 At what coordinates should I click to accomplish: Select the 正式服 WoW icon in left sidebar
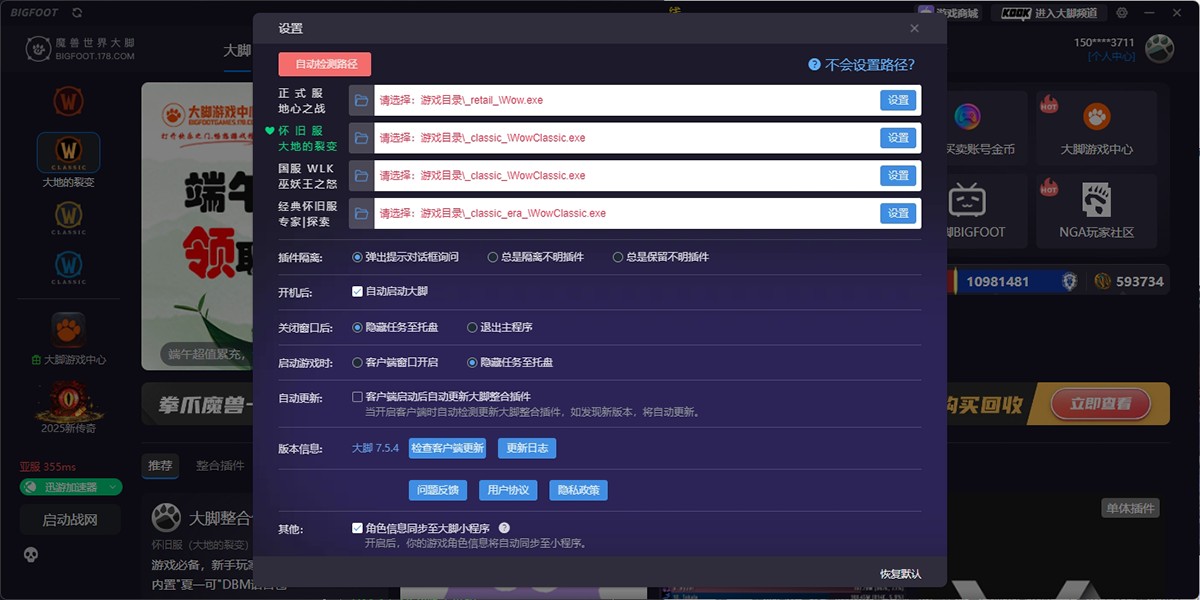(67, 100)
